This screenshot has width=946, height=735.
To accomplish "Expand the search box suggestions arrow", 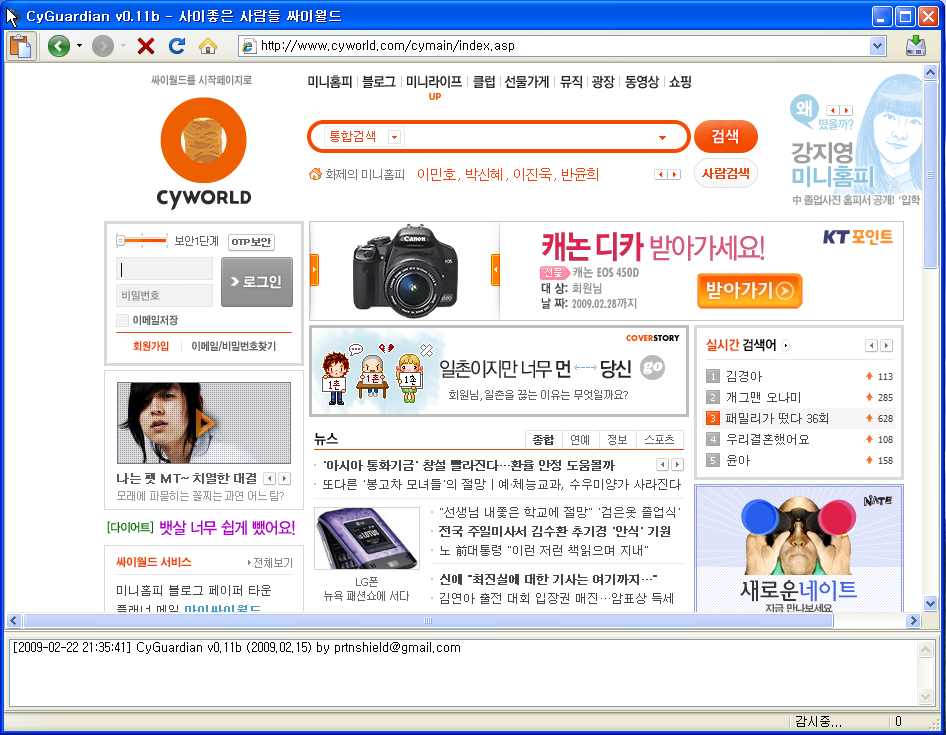I will tap(662, 138).
